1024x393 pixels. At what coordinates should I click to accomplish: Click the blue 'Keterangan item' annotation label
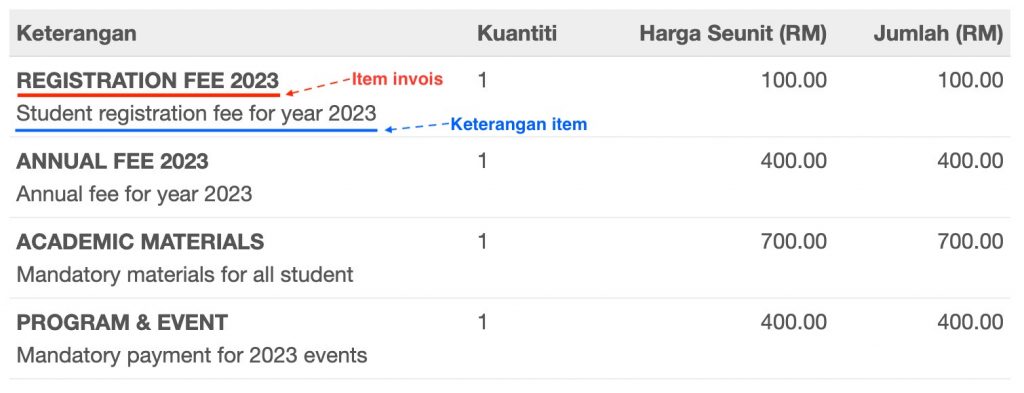pos(519,124)
